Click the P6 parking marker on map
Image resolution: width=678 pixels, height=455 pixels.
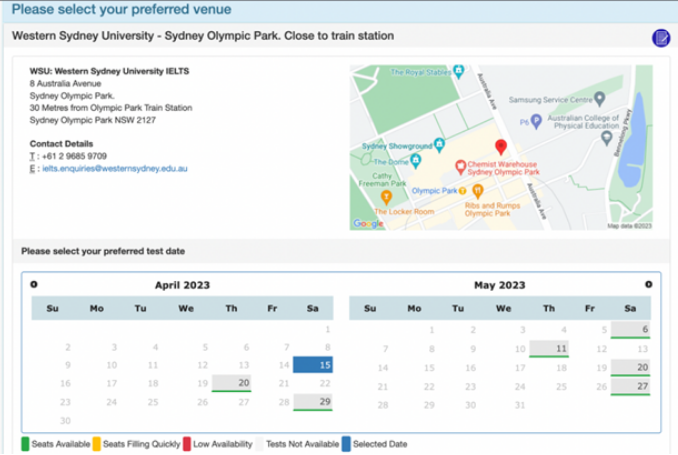[x=536, y=121]
